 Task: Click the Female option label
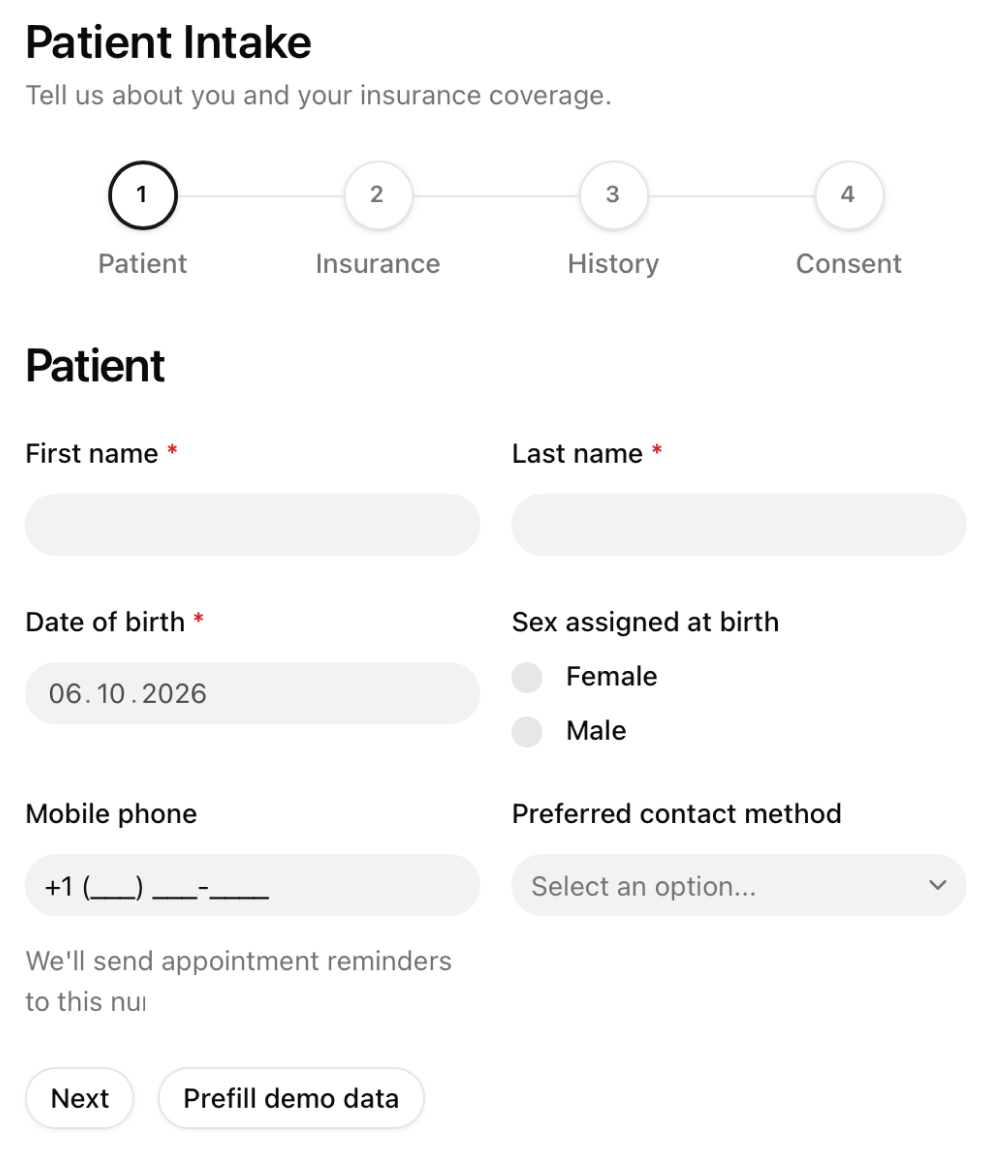pyautogui.click(x=611, y=676)
